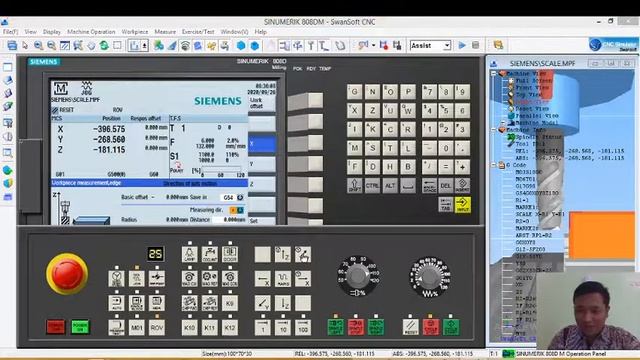Collapse the G Code tree node
Viewport: 640px width, 360px height.
pyautogui.click(x=493, y=165)
